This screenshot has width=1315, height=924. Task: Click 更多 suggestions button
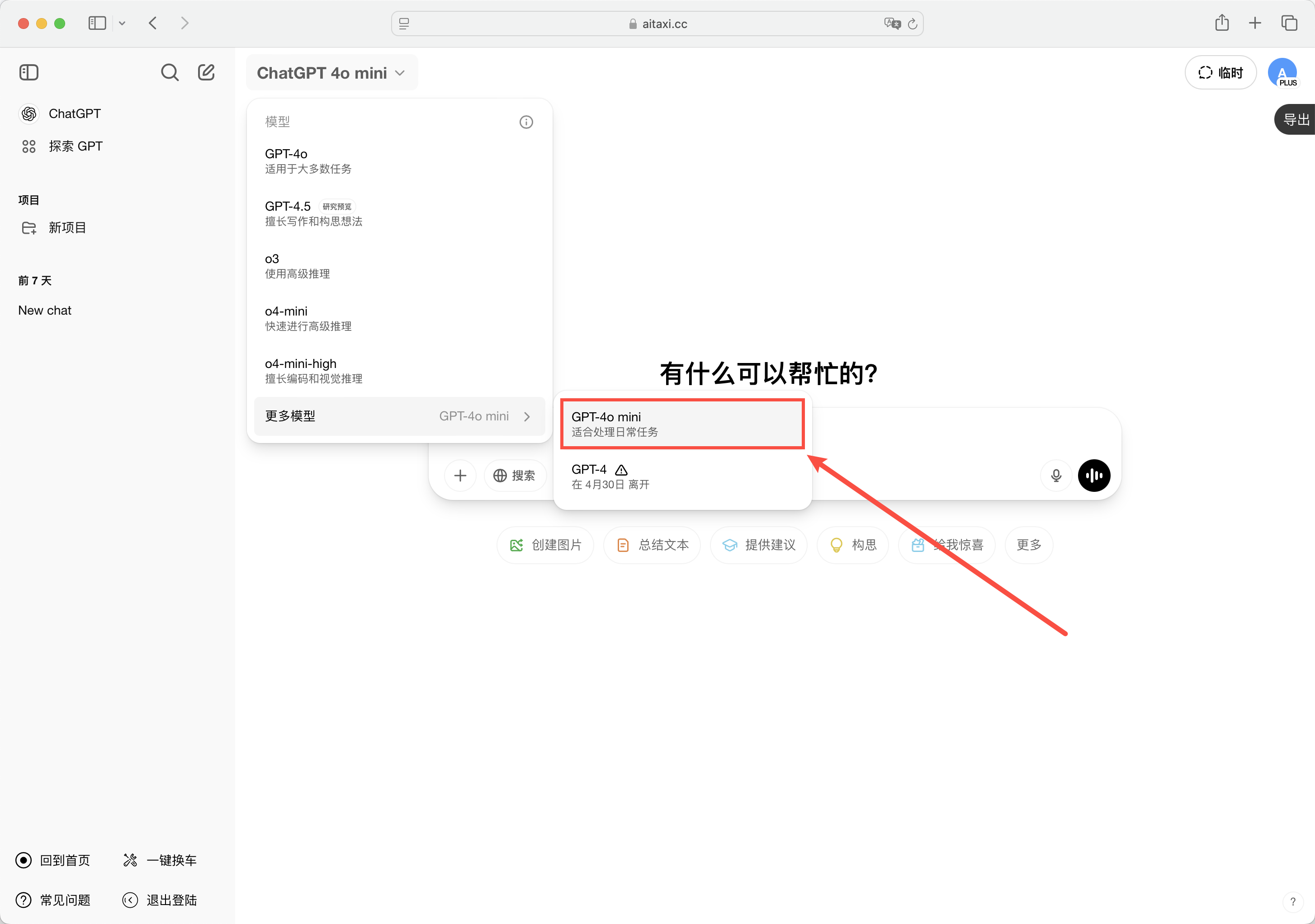click(1029, 545)
